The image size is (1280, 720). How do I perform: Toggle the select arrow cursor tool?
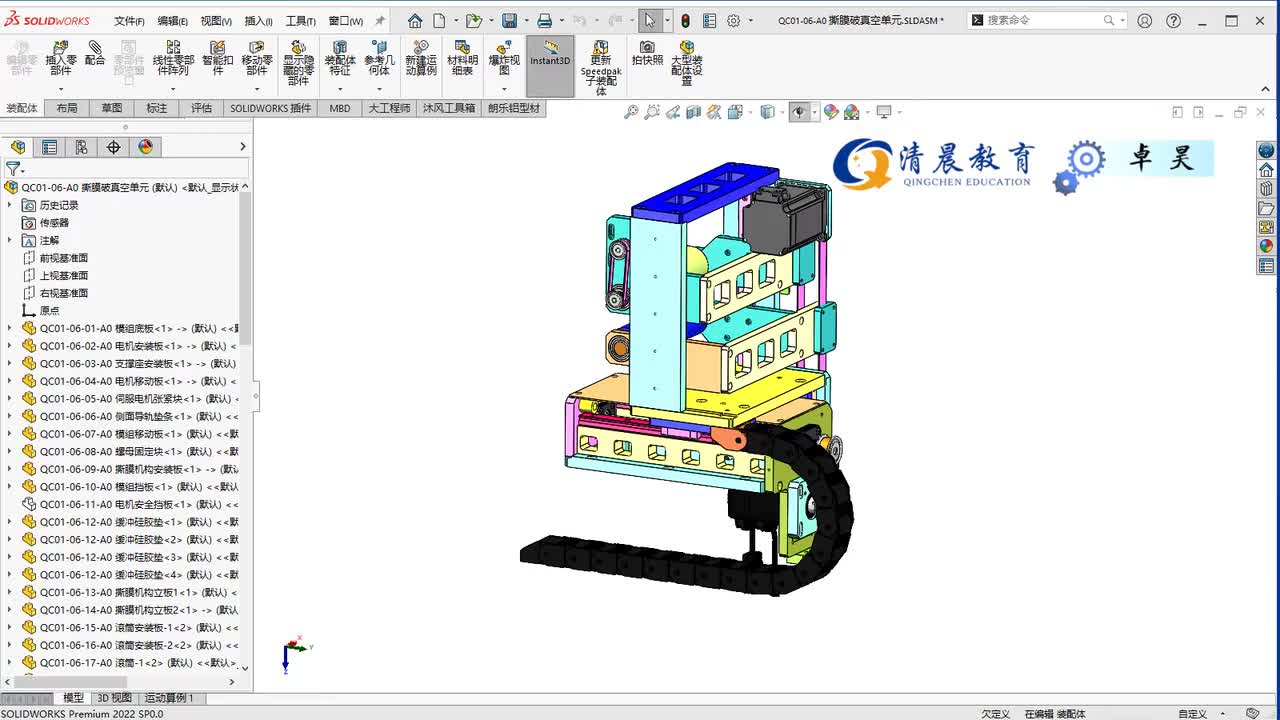[649, 20]
